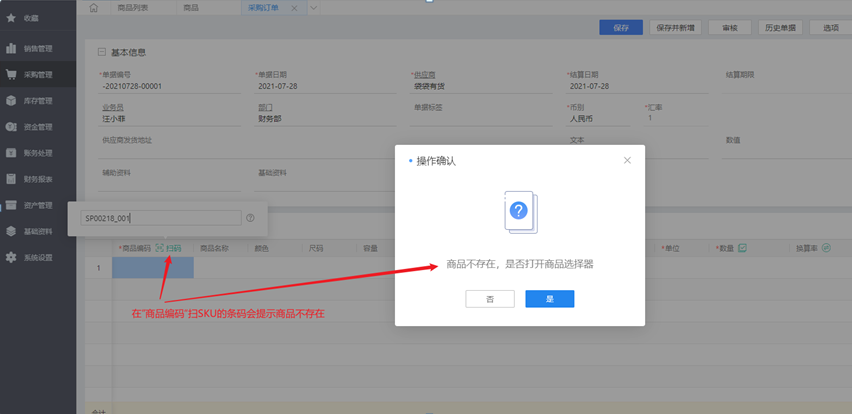Viewport: 852px width, 414px height.
Task: Click the SP00218_001 barcode input field
Action: click(x=160, y=218)
